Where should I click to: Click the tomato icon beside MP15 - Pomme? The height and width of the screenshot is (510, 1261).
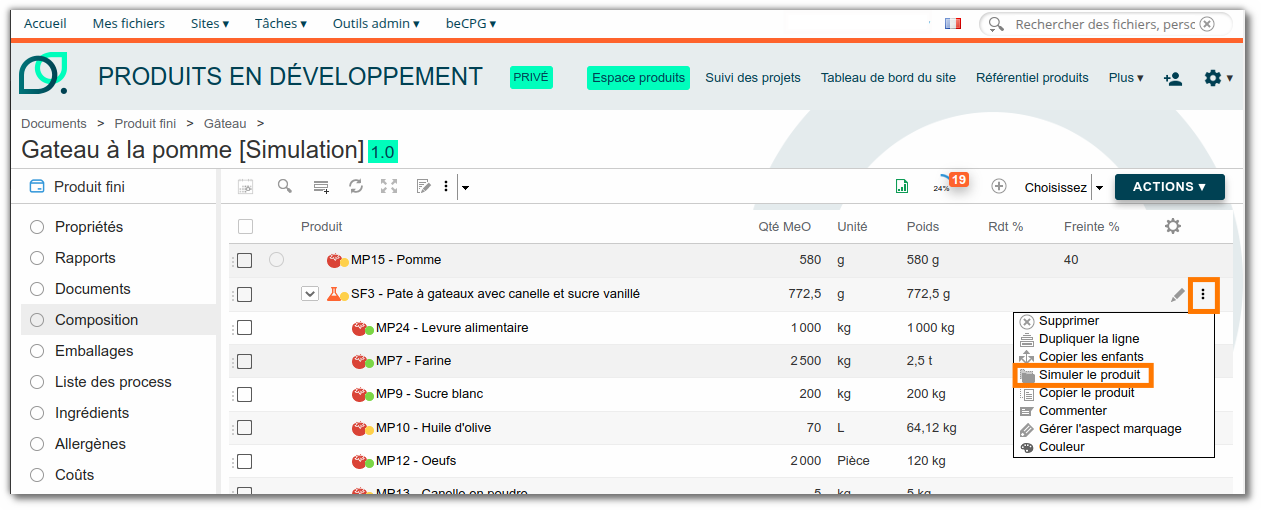337,260
